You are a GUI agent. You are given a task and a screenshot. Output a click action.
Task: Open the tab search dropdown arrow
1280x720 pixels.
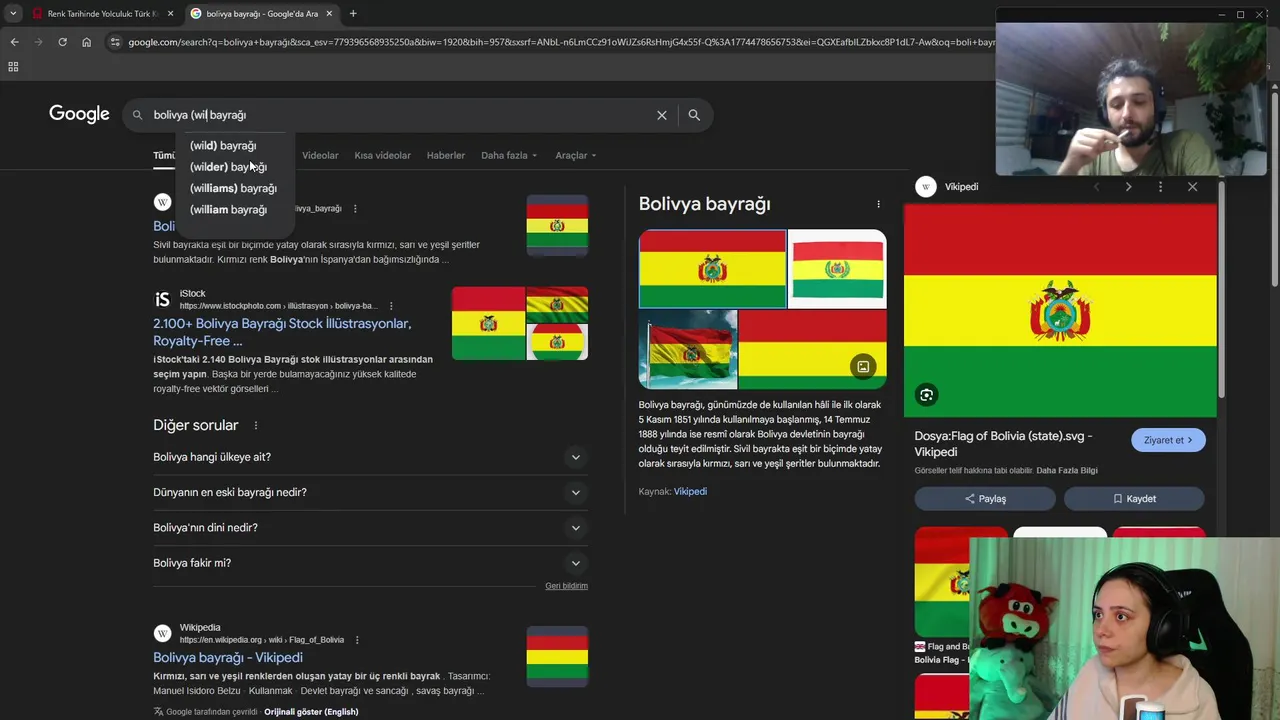13,14
